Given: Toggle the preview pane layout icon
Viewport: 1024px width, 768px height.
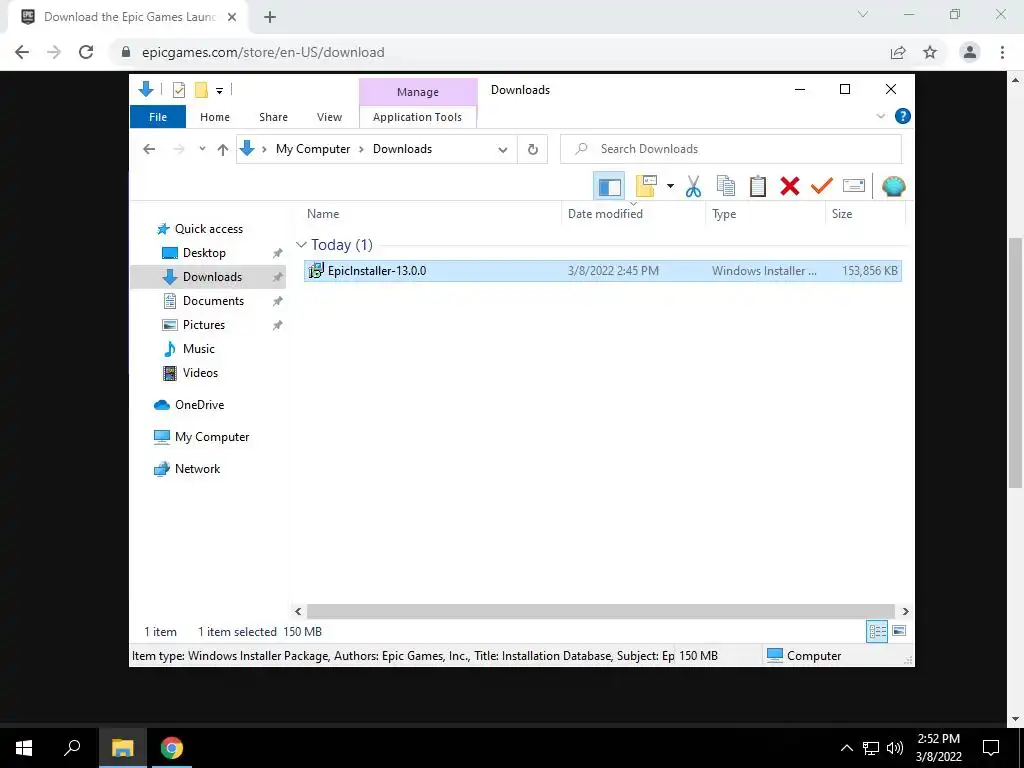Looking at the screenshot, I should click(609, 187).
